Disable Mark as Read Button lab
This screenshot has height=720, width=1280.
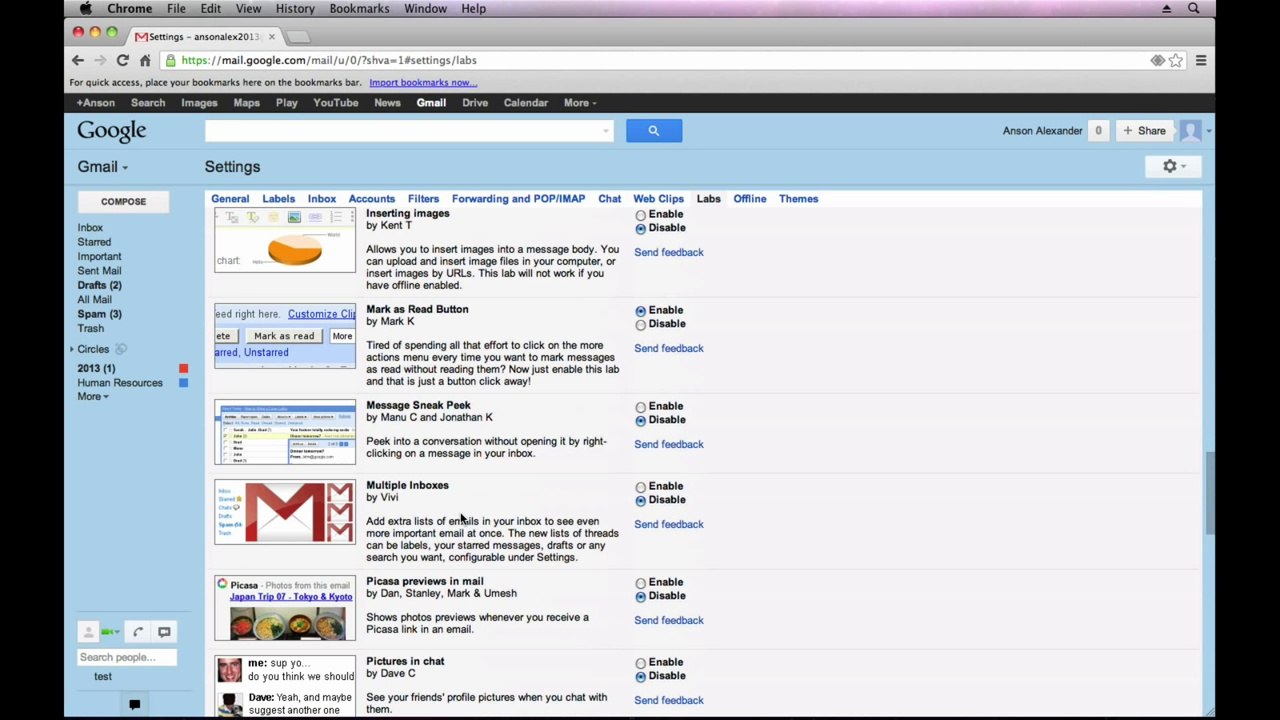click(x=641, y=325)
